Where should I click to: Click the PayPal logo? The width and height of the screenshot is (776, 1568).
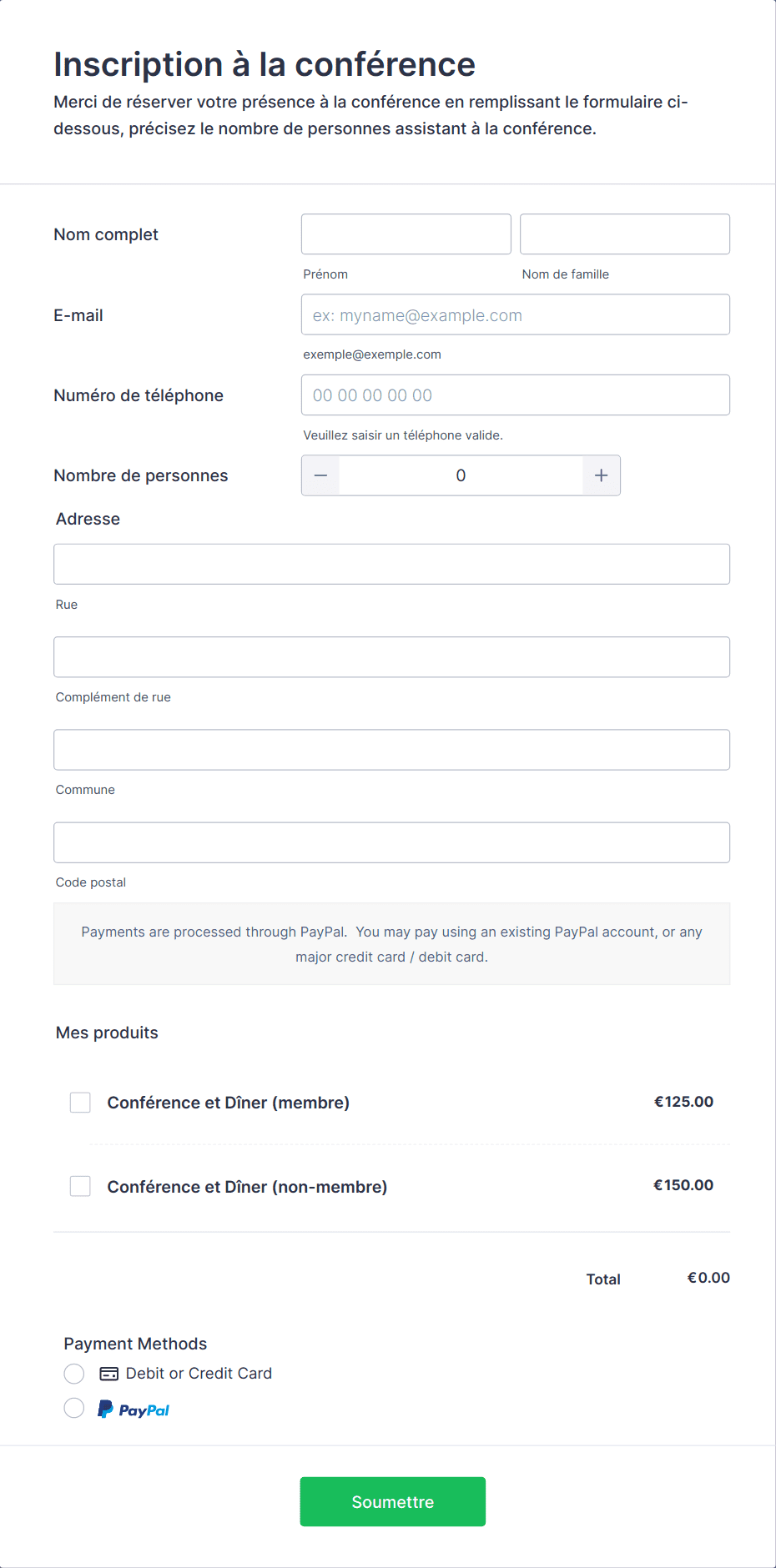click(x=134, y=1410)
